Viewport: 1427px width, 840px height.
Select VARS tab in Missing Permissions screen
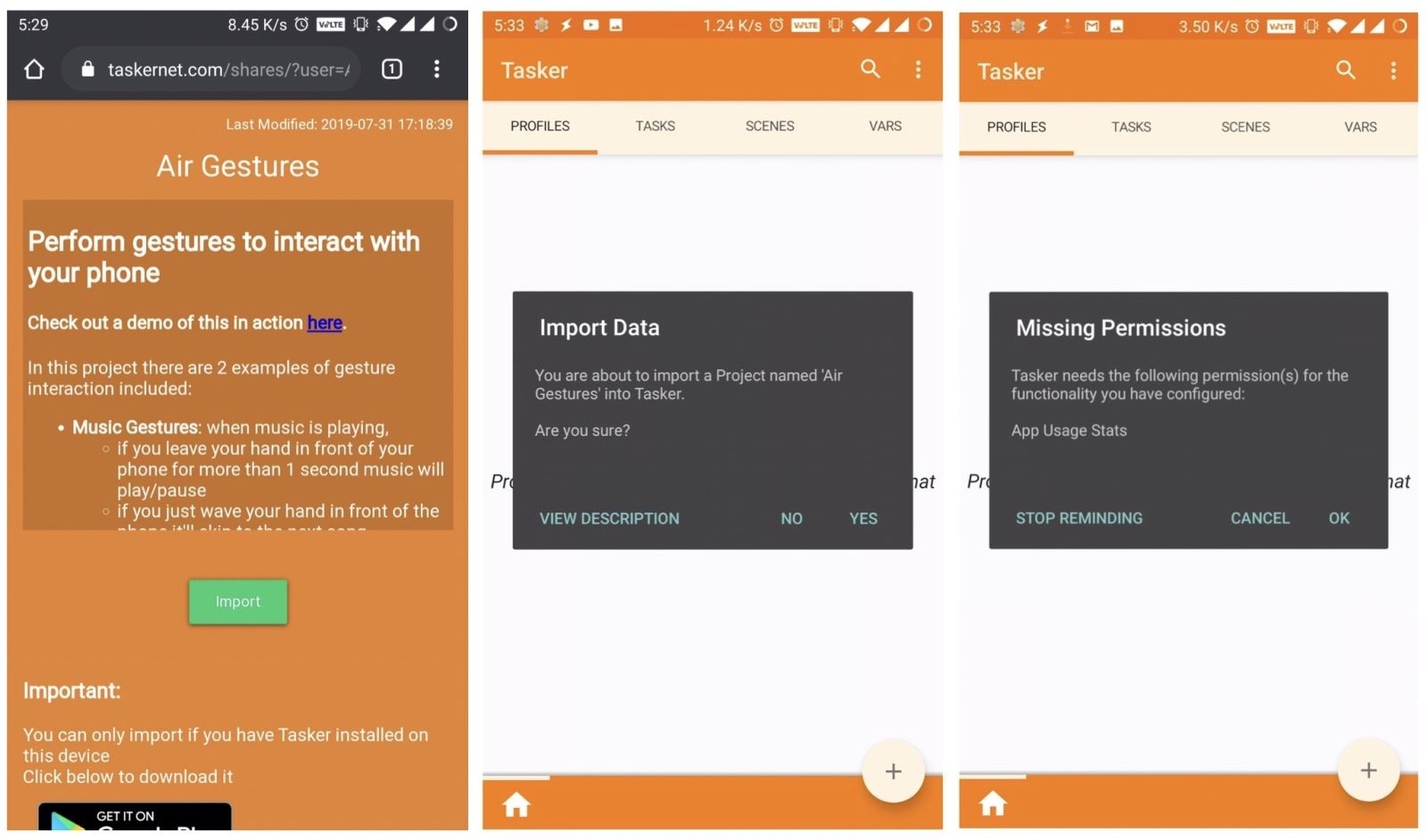(x=1360, y=128)
